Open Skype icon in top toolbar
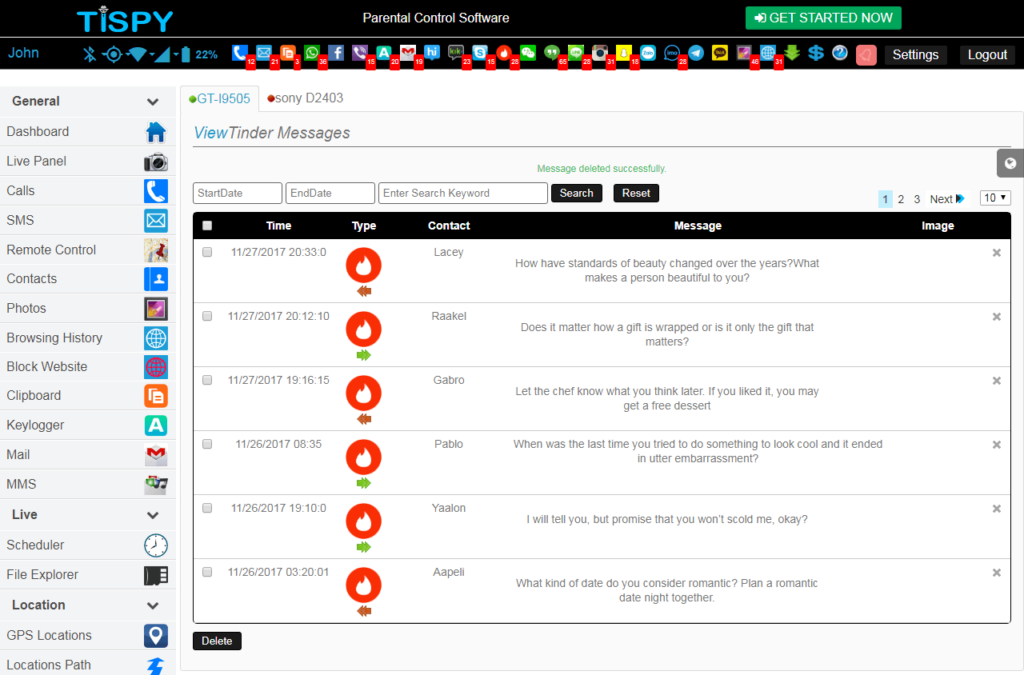 pos(480,53)
